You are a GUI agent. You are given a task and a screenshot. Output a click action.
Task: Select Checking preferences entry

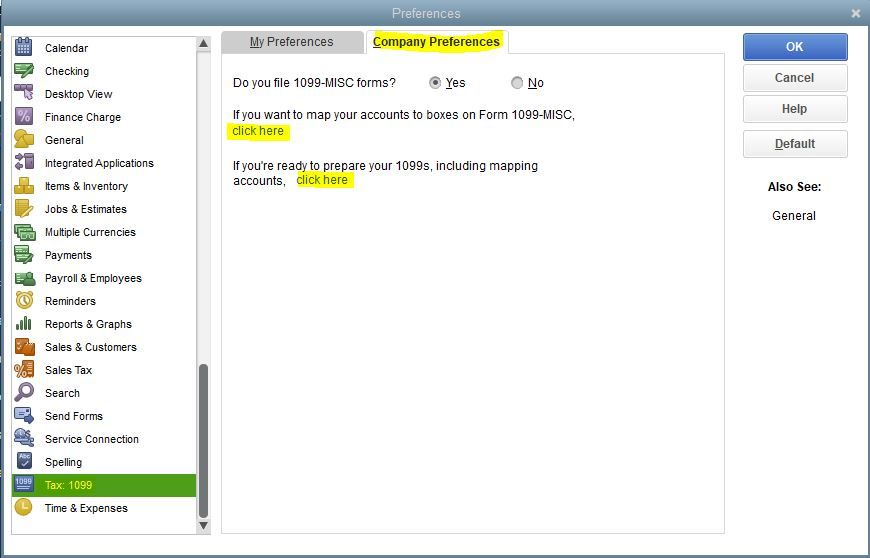point(104,71)
